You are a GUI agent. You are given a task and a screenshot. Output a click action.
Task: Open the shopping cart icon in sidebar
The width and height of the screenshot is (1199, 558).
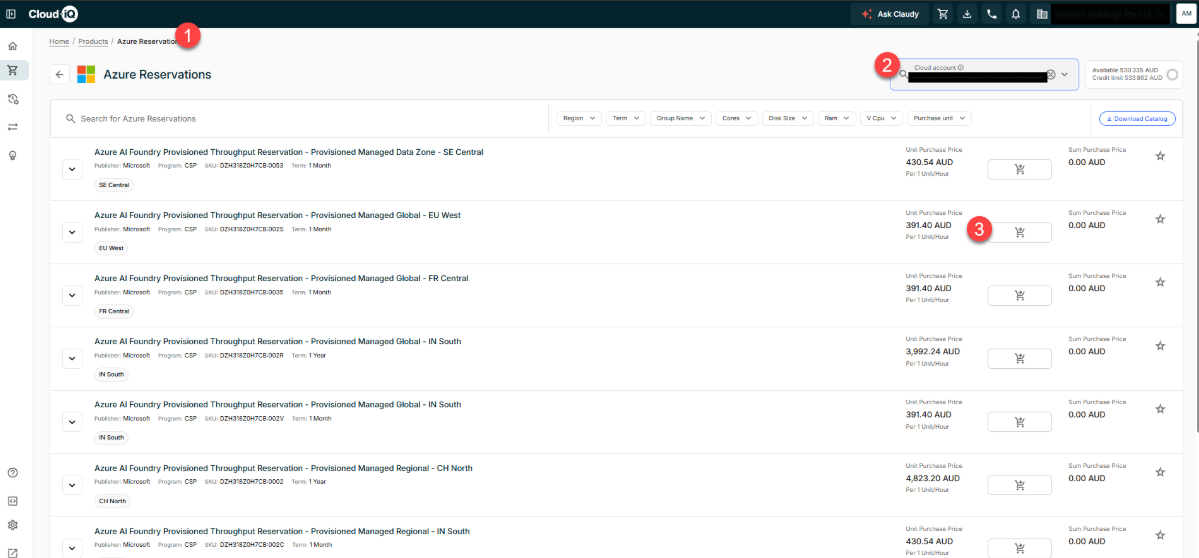(x=12, y=70)
